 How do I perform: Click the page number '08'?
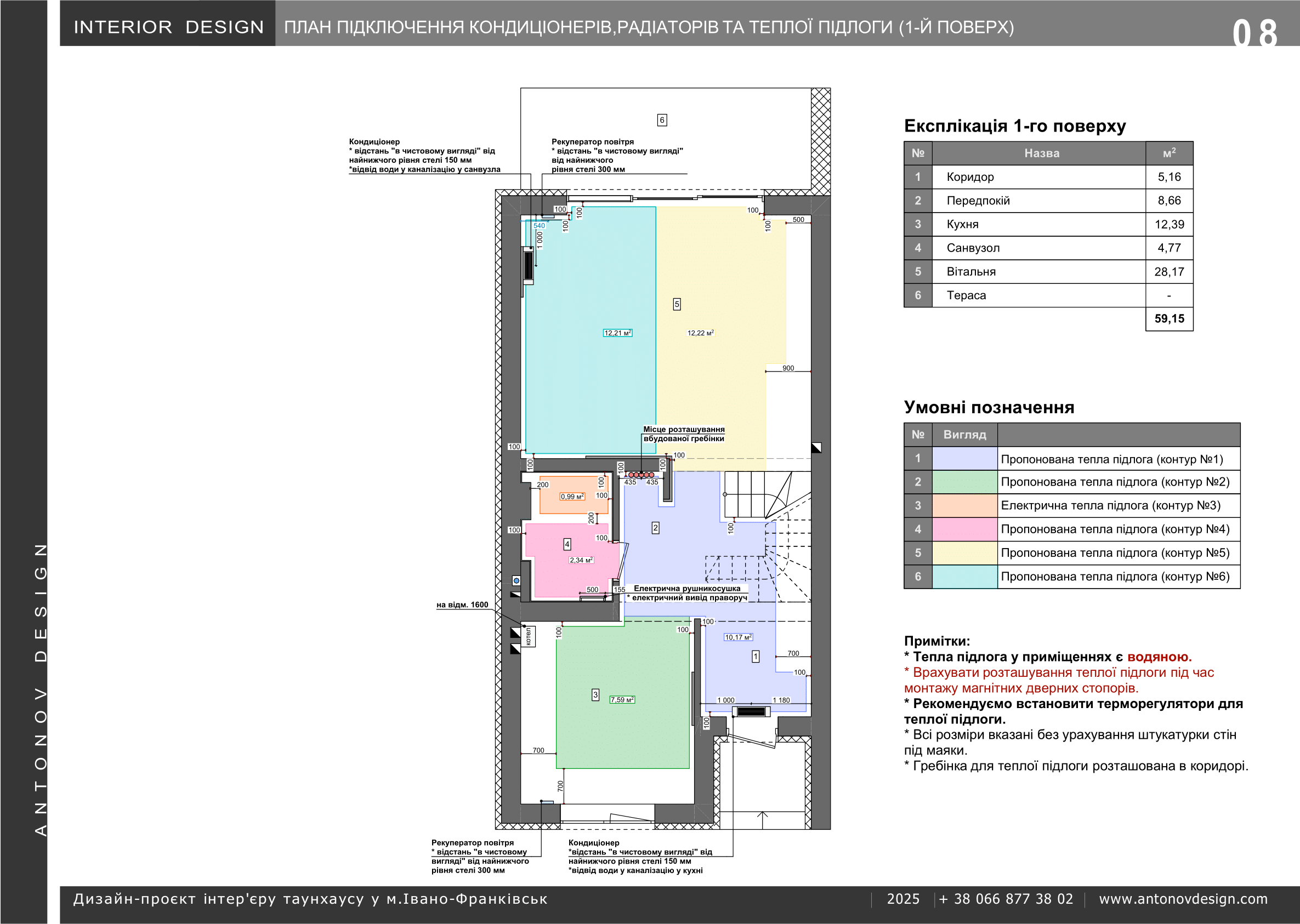(1254, 33)
